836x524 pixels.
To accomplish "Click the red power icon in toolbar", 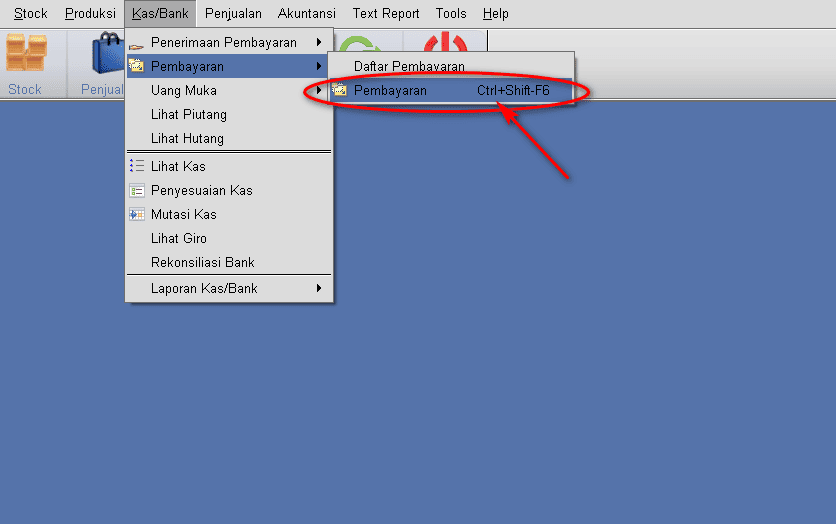I will 446,42.
